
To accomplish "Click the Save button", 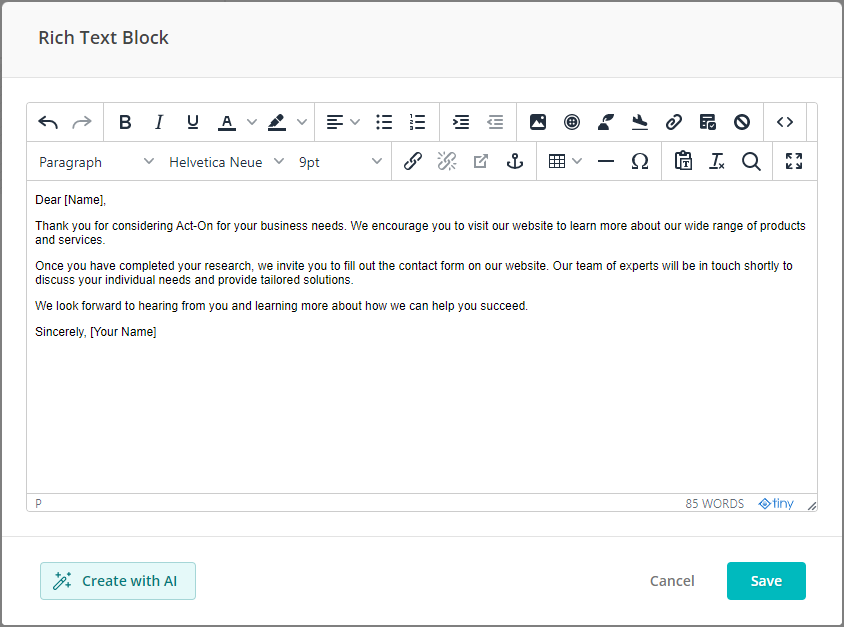I will click(766, 581).
